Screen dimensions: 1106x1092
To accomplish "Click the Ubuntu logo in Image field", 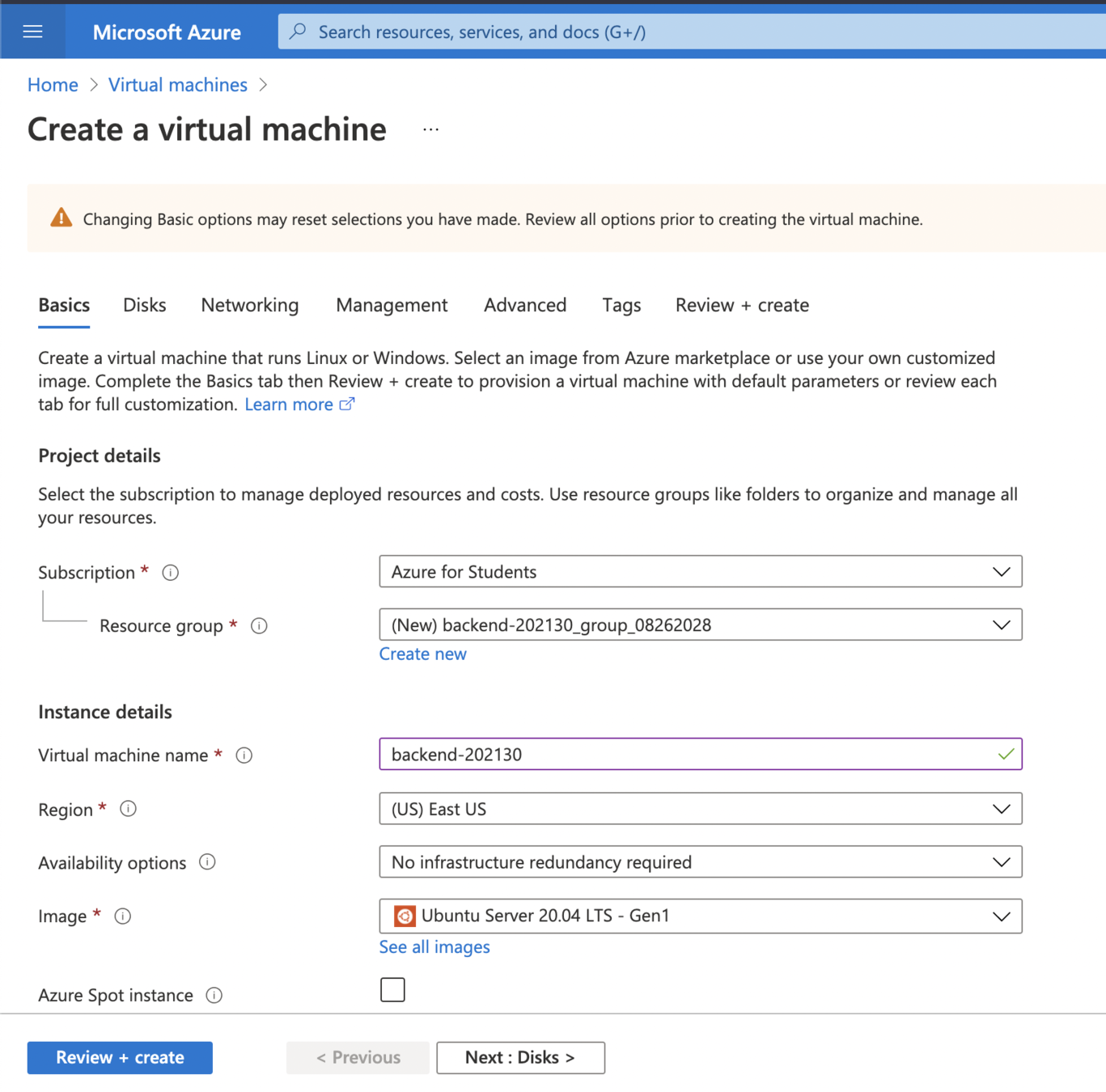I will [x=405, y=916].
